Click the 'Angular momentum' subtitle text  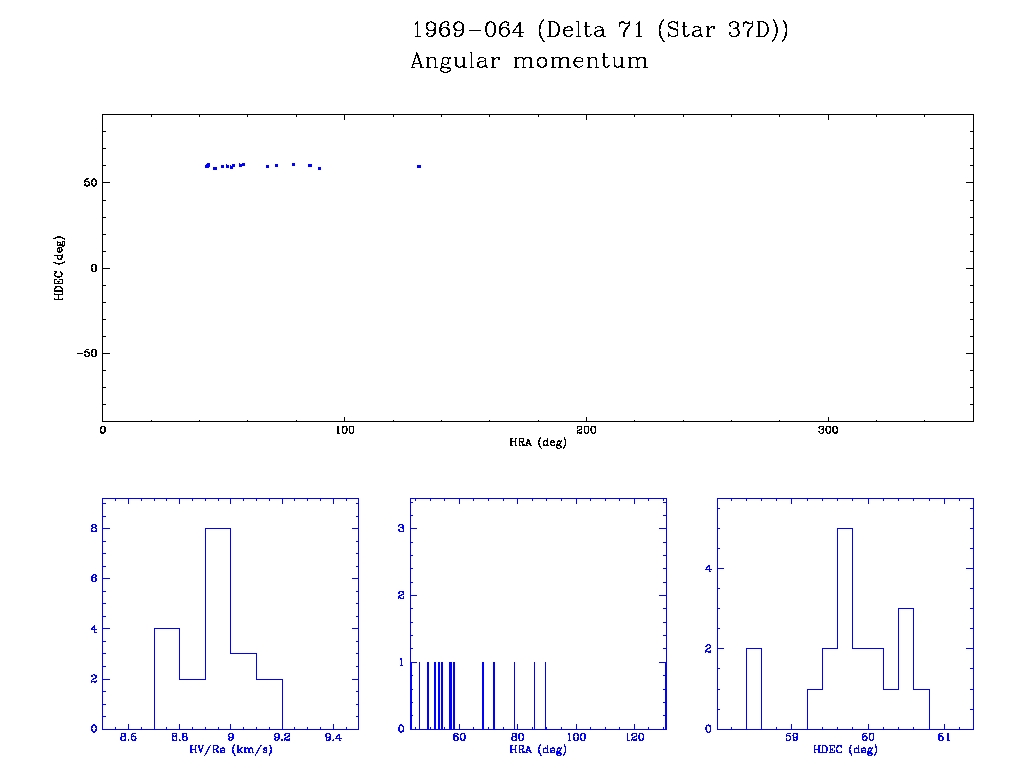529,61
